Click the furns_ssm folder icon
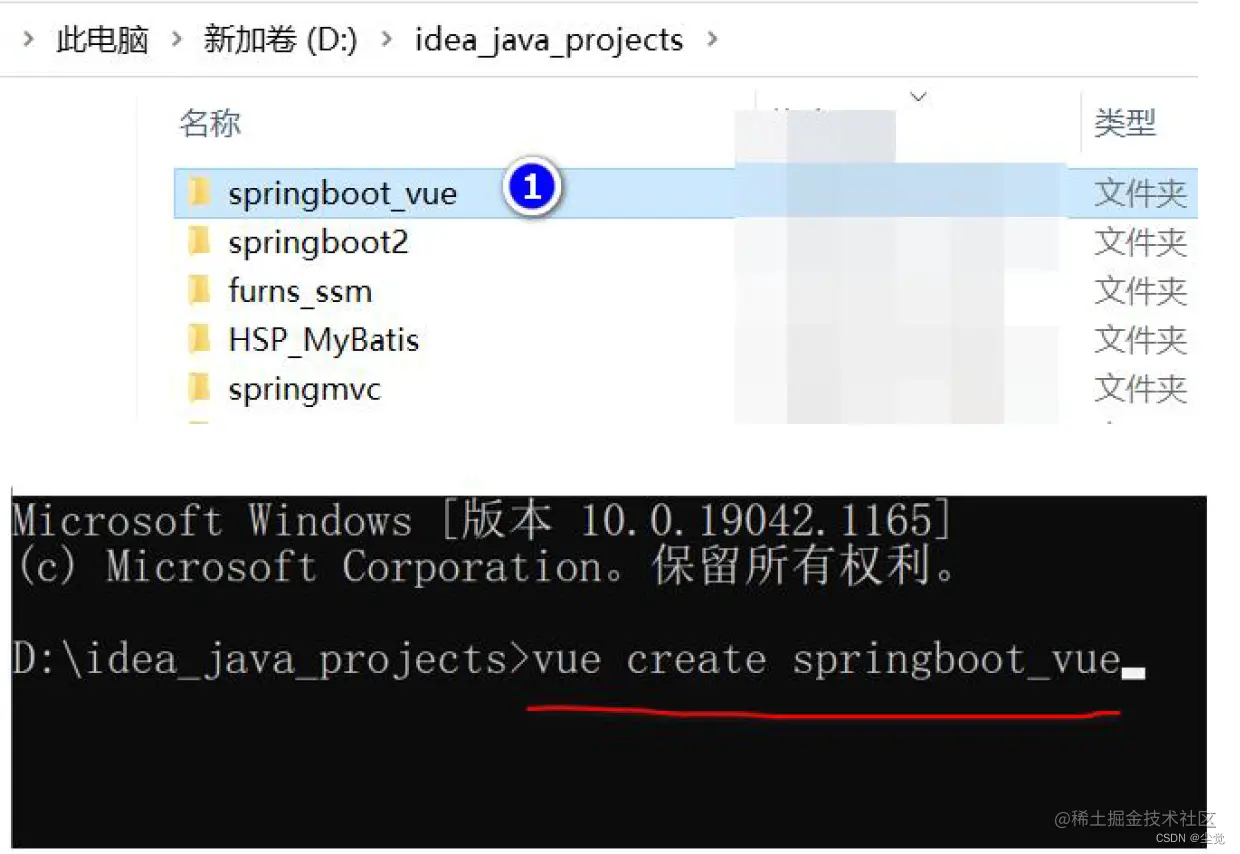The width and height of the screenshot is (1240, 854). coord(200,290)
